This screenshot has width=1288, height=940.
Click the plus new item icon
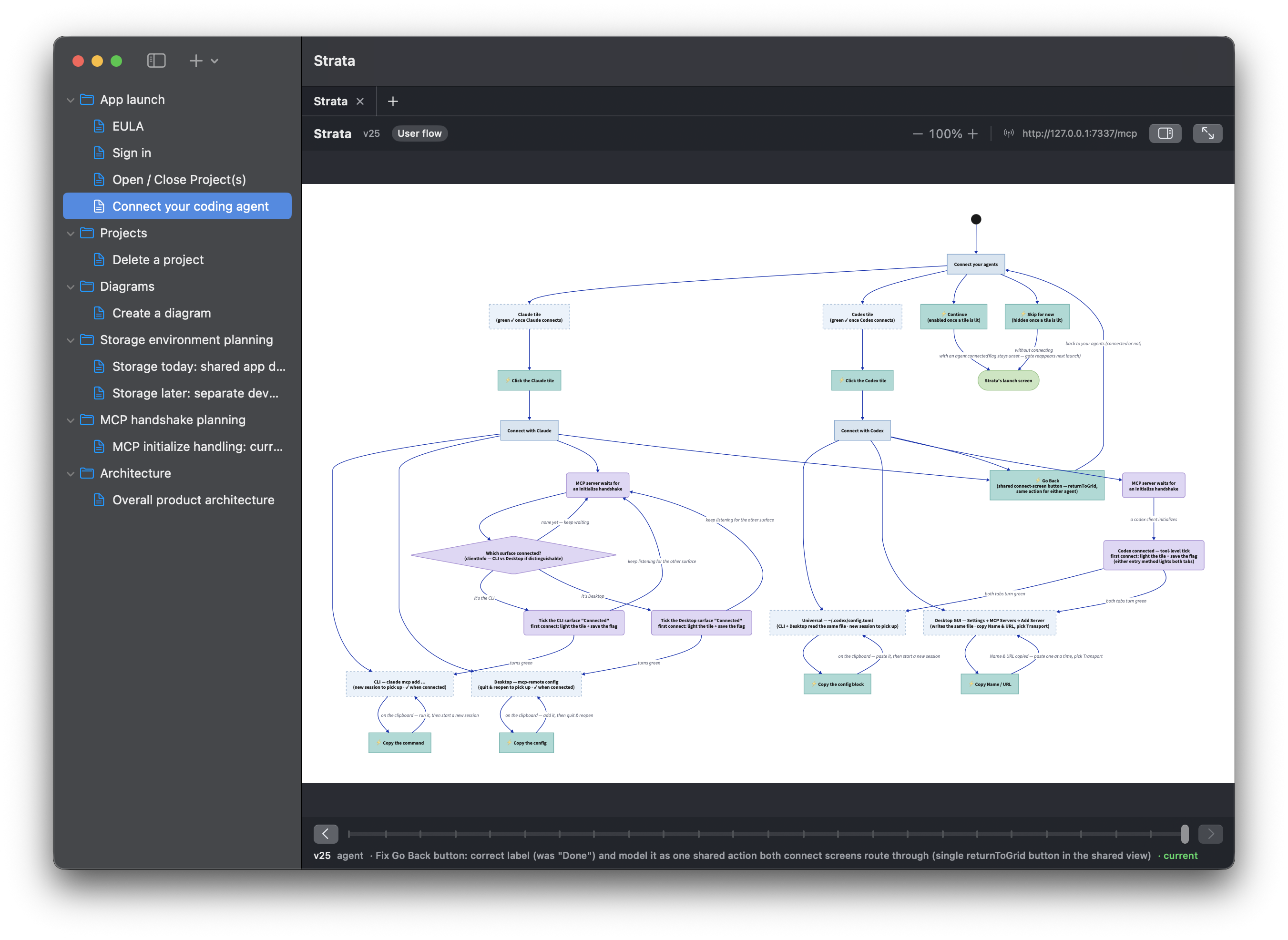tap(196, 61)
